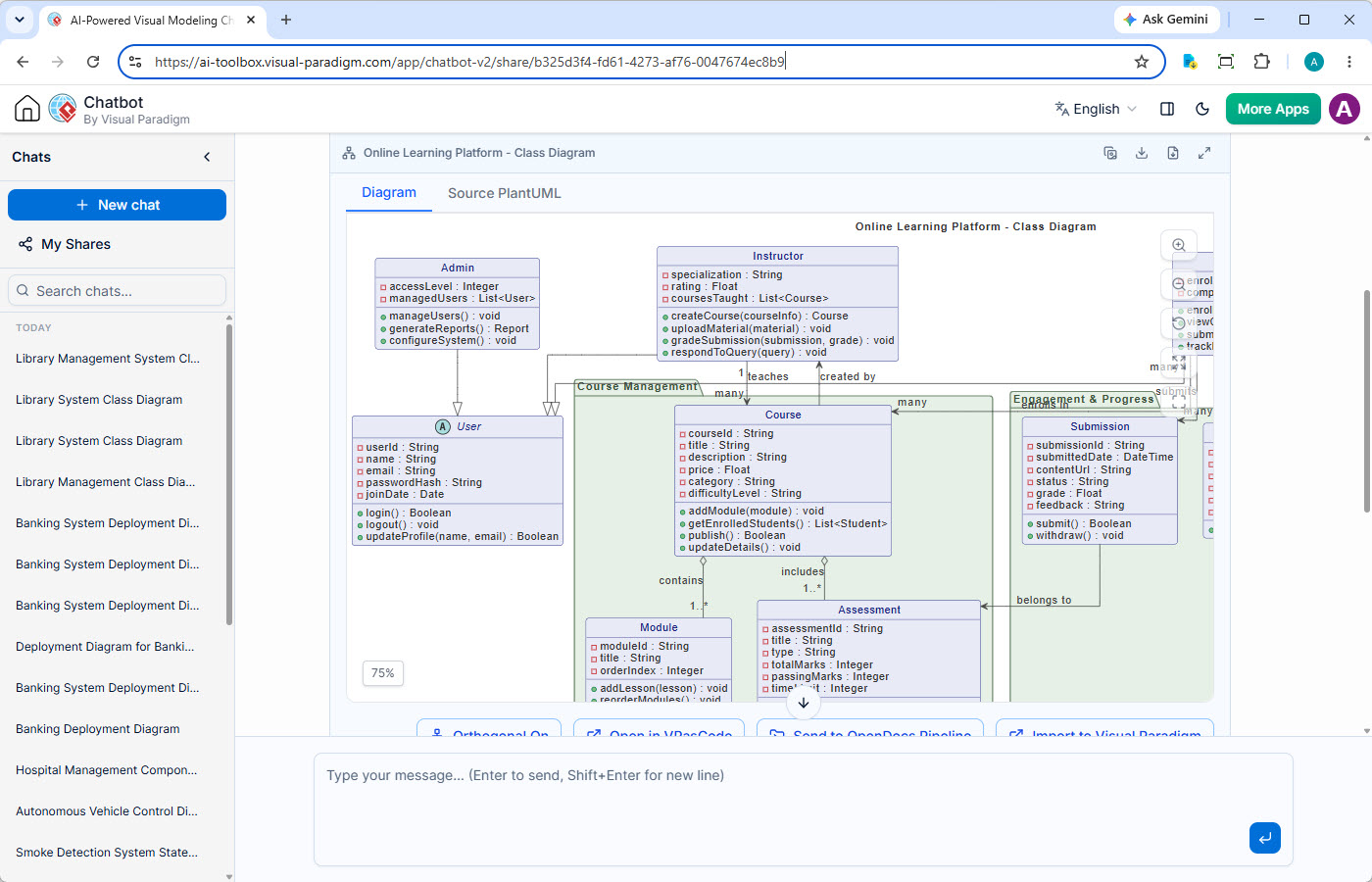
Task: Open chat 'Library Management System Cl...'
Action: pos(108,359)
